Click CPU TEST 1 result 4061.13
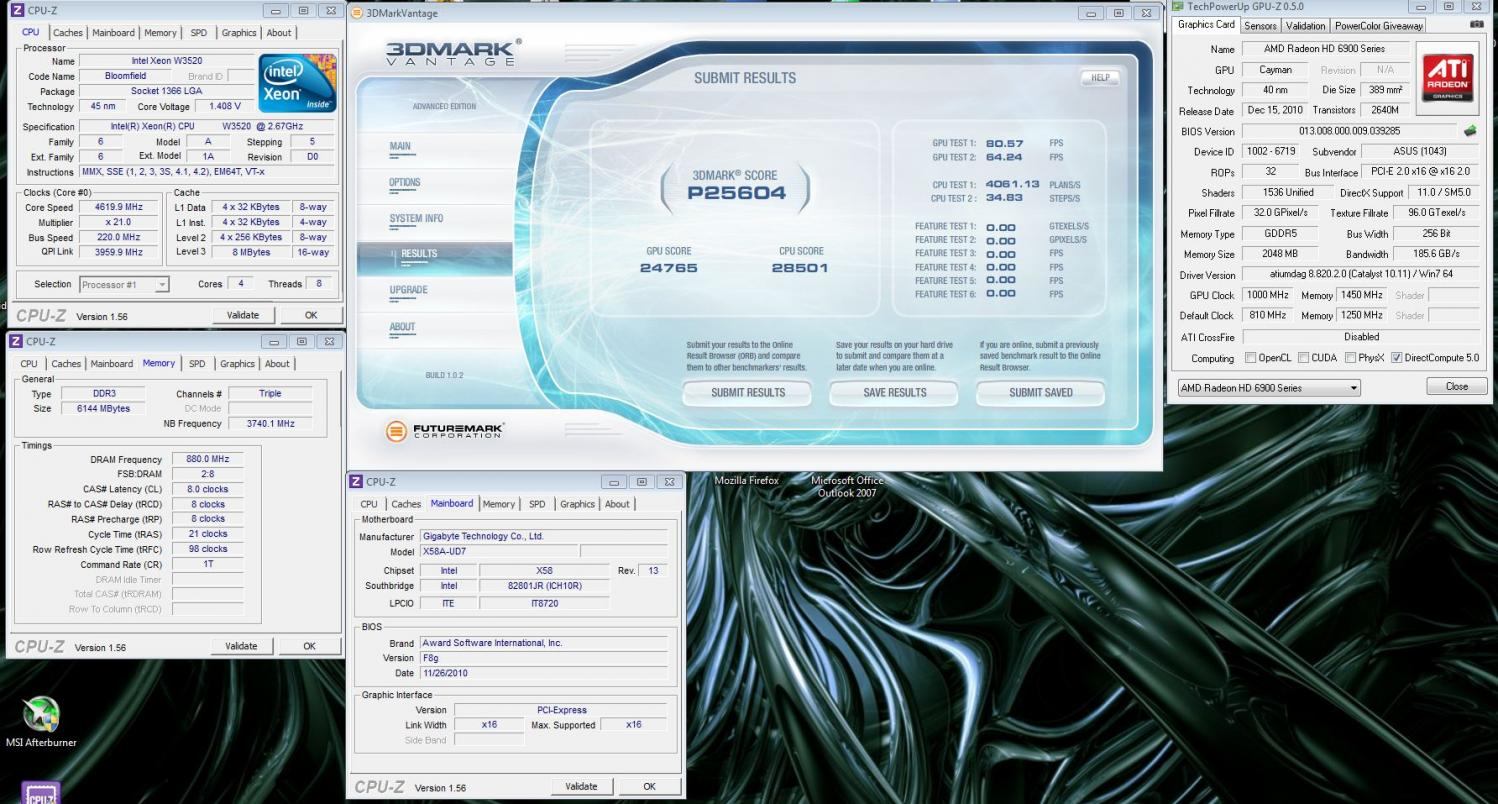Image resolution: width=1498 pixels, height=804 pixels. click(x=1012, y=185)
